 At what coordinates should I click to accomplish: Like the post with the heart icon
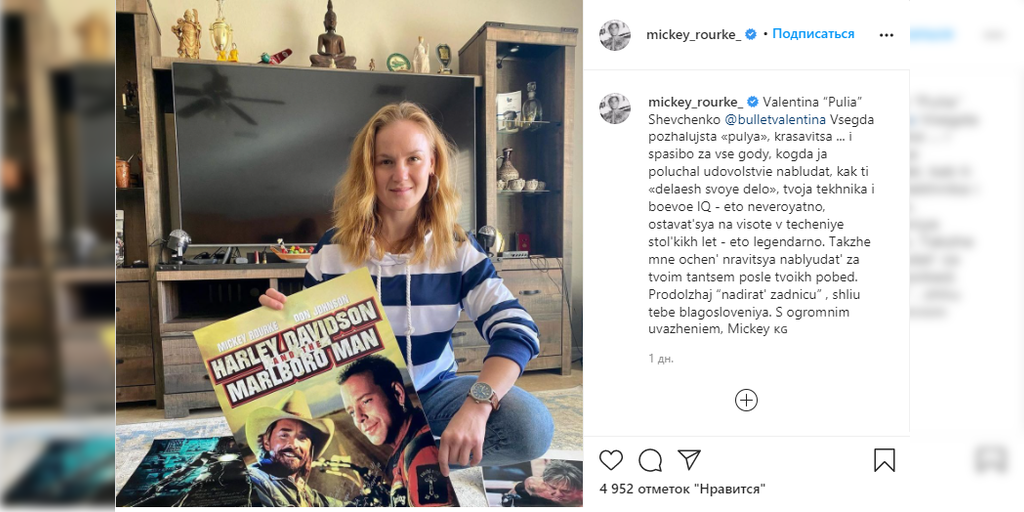click(x=611, y=460)
